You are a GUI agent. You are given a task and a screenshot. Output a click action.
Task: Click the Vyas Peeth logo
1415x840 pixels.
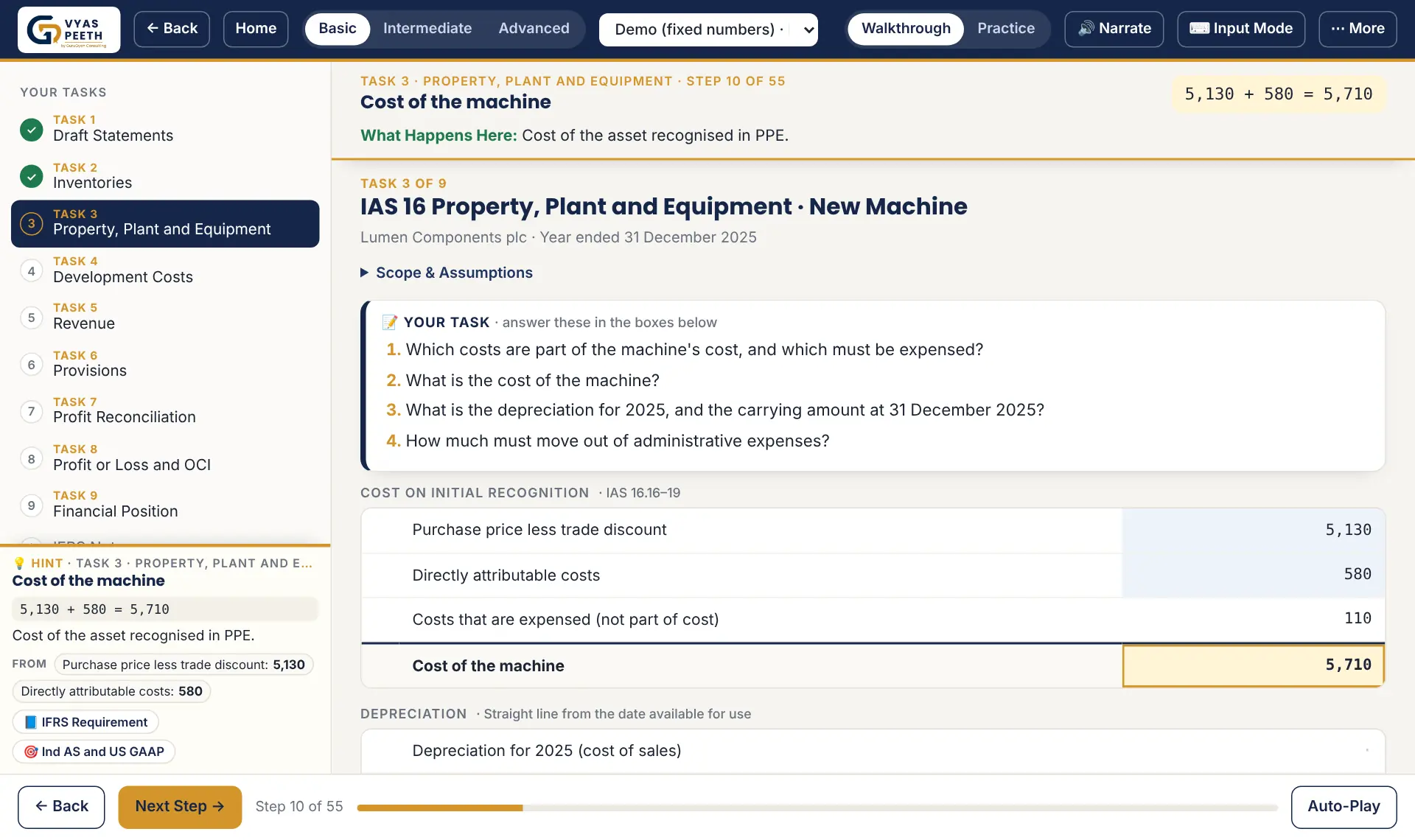69,29
